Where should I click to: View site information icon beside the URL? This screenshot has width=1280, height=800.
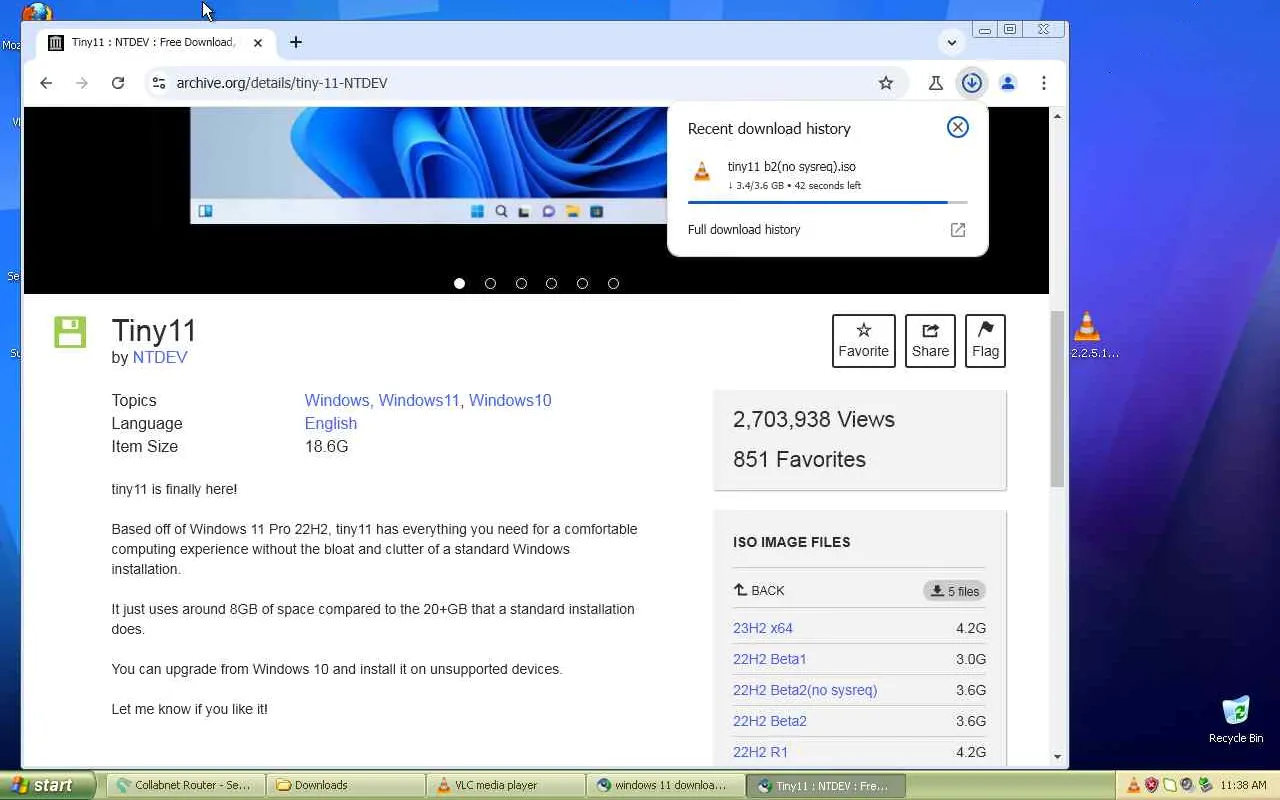(x=158, y=83)
